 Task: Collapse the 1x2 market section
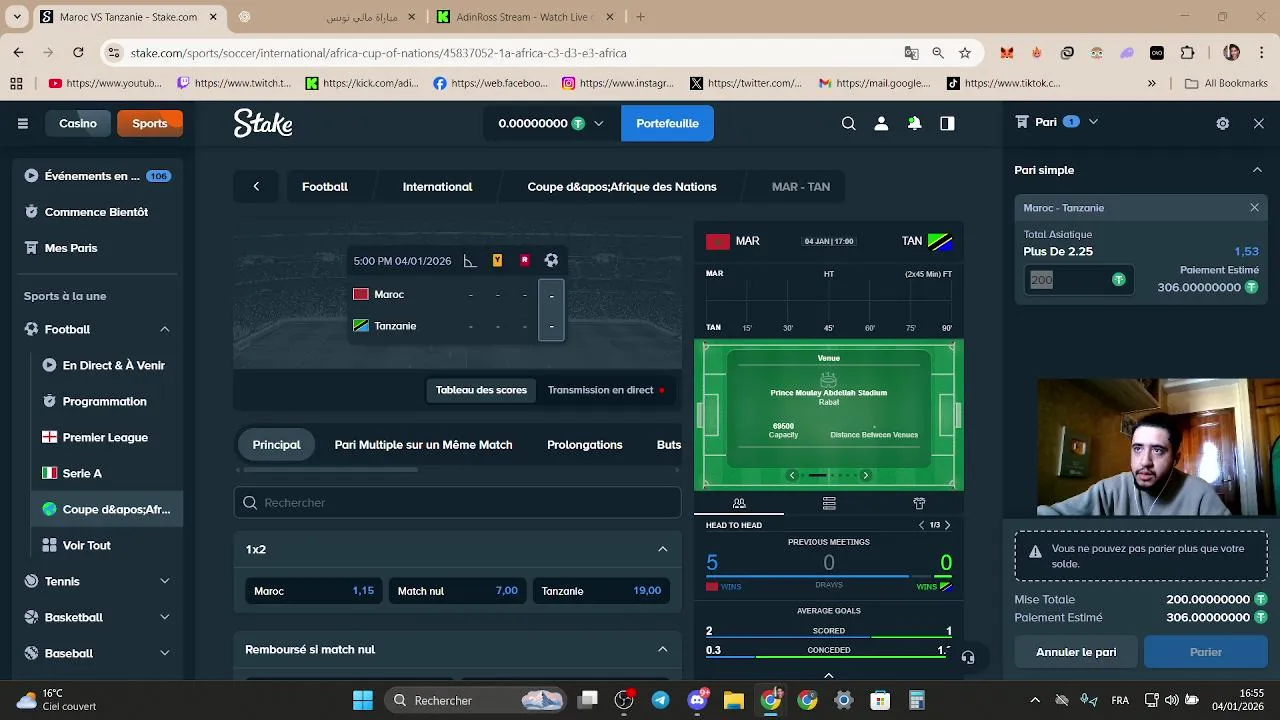click(x=662, y=549)
